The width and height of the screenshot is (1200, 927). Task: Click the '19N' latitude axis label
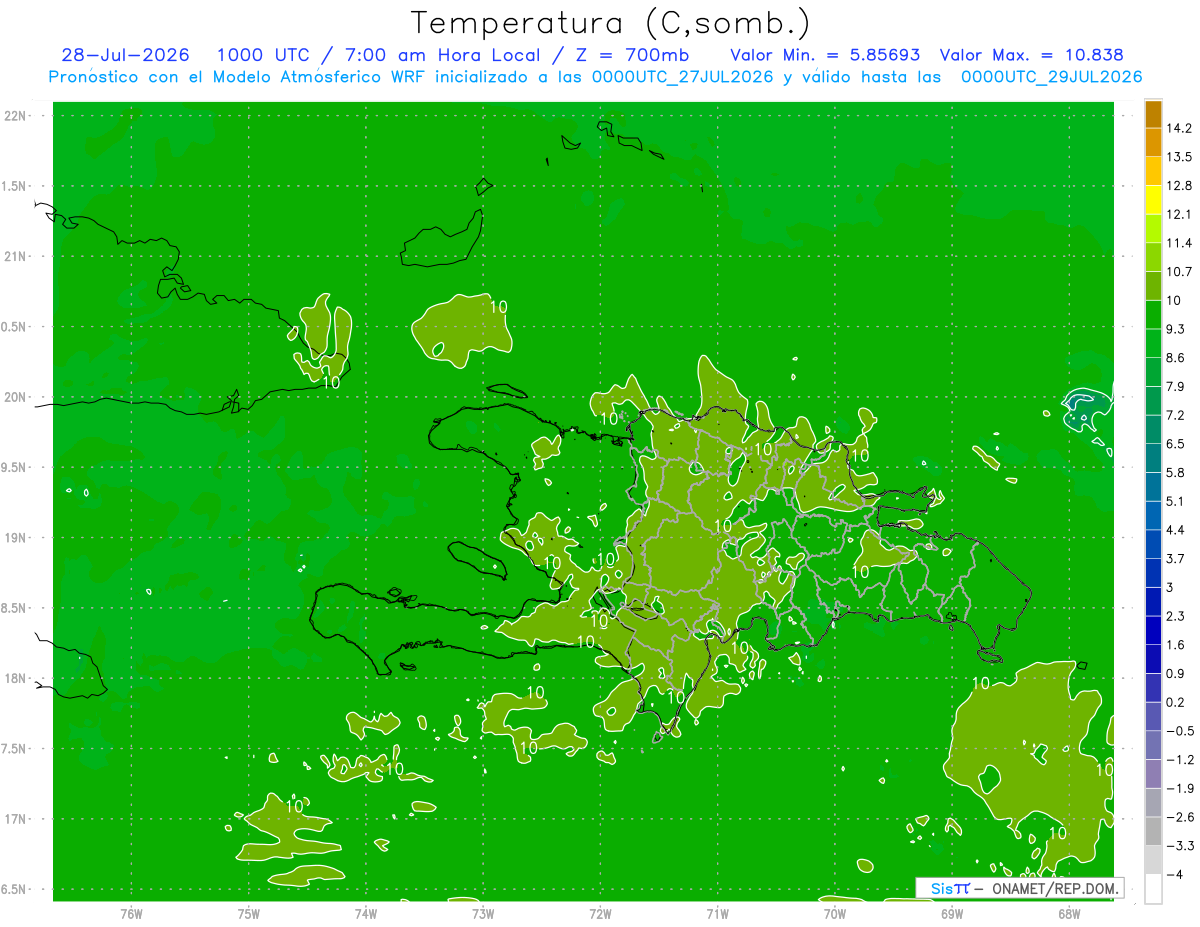click(17, 538)
